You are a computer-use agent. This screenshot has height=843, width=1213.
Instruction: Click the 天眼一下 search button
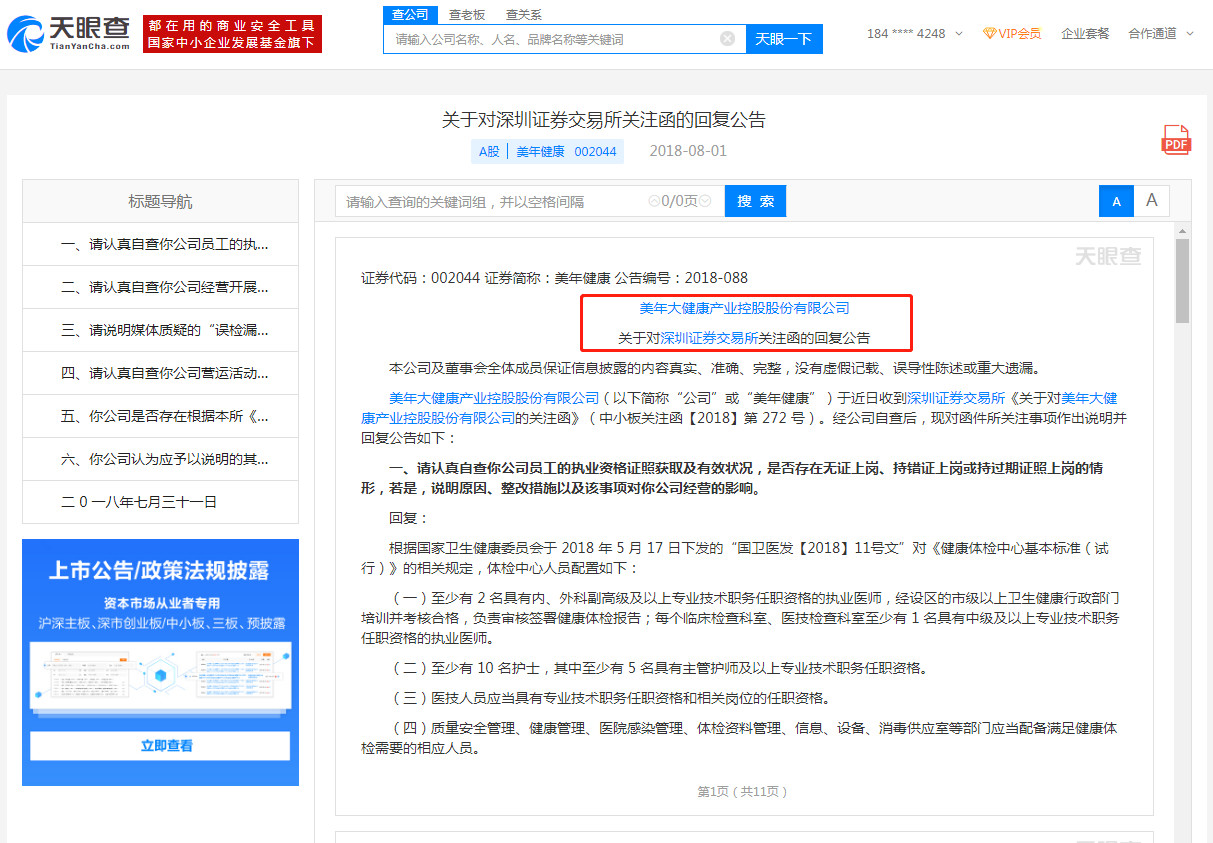pos(784,39)
